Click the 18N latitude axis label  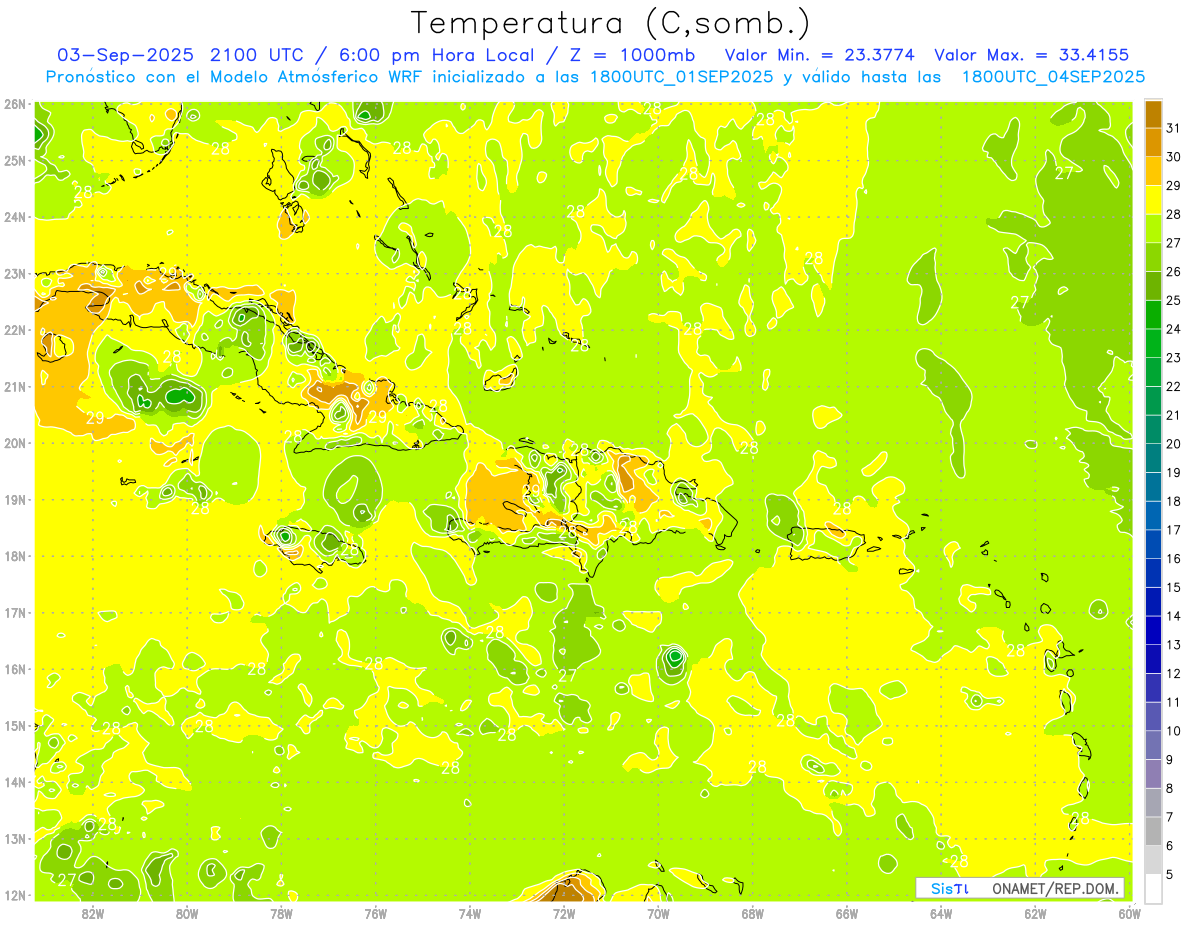pyautogui.click(x=14, y=556)
